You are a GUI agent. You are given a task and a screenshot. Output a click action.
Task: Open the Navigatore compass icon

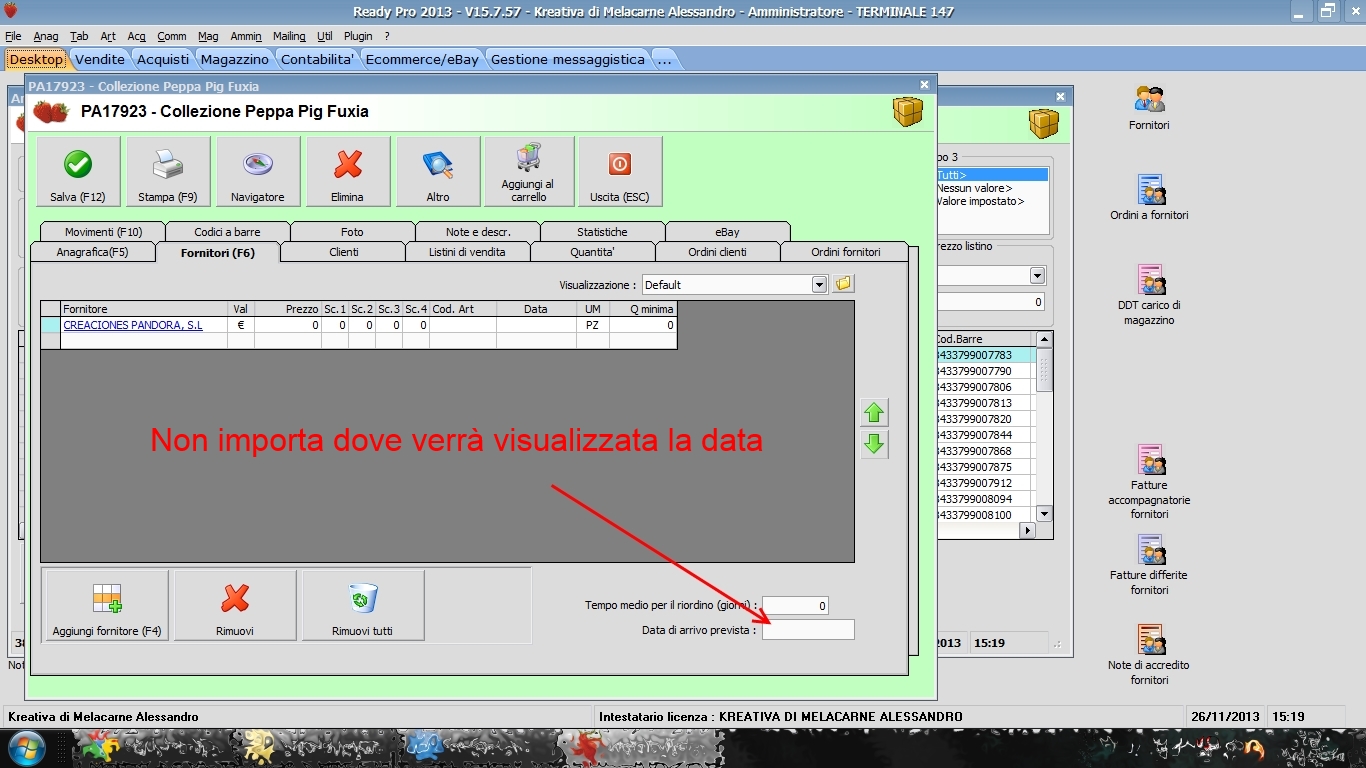[x=258, y=164]
